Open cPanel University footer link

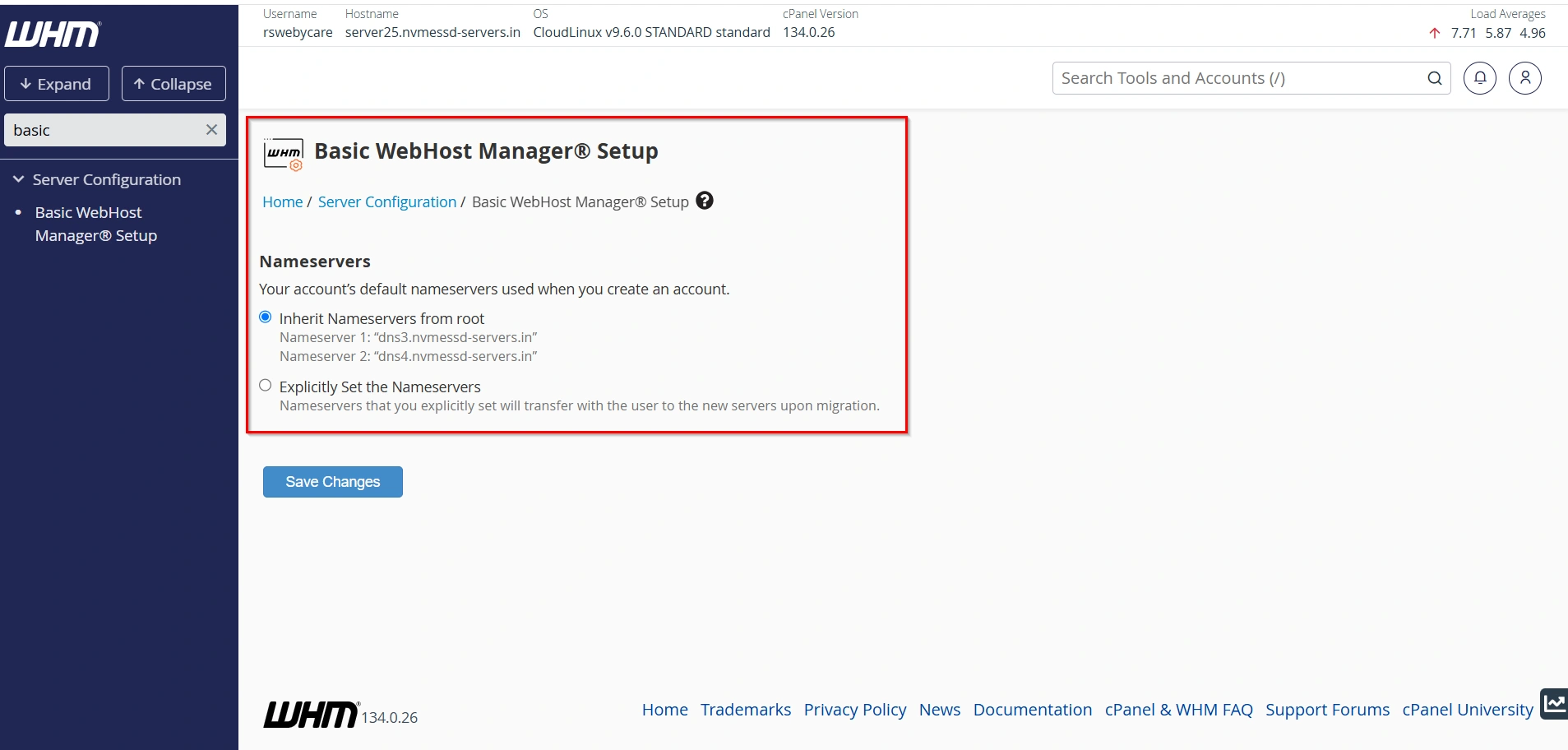coord(1468,710)
